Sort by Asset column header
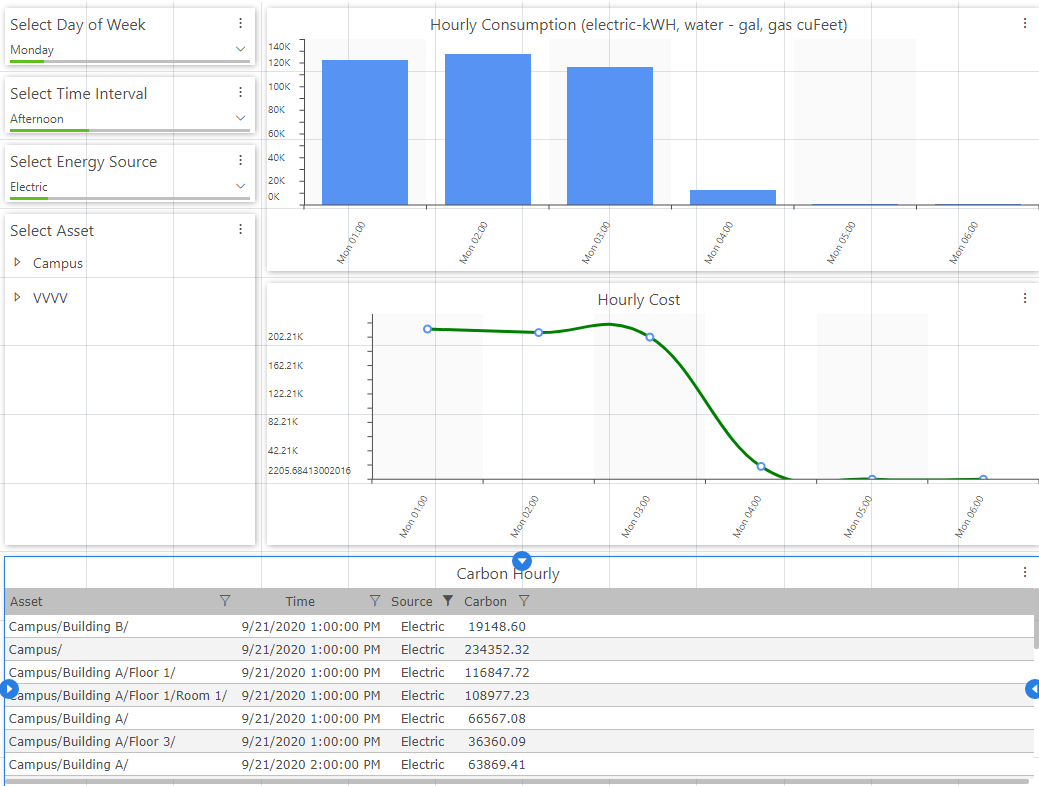Viewport: 1039px width, 786px height. tap(27, 601)
